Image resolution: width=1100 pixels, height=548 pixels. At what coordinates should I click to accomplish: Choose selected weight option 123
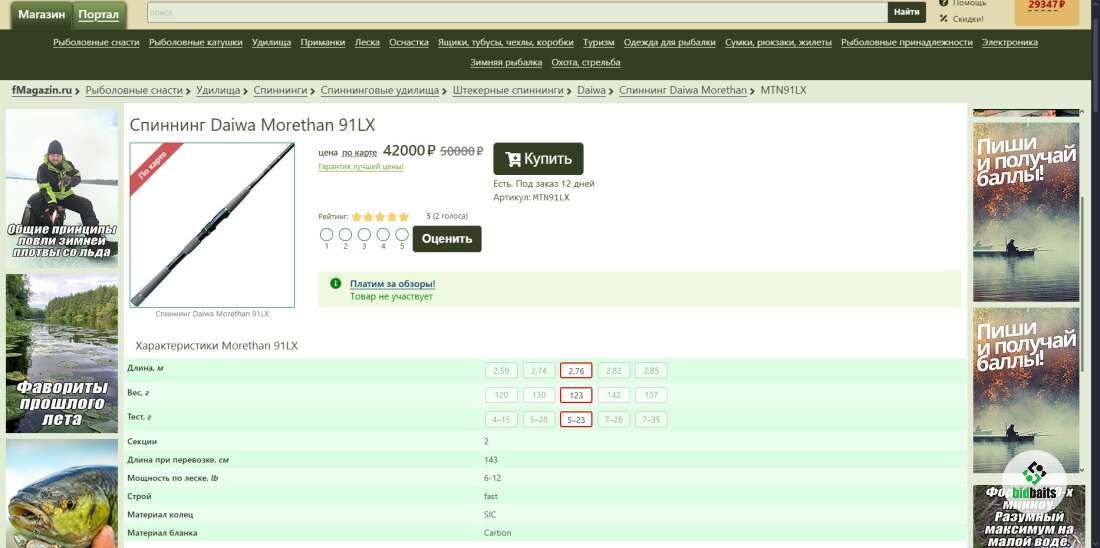(x=576, y=395)
